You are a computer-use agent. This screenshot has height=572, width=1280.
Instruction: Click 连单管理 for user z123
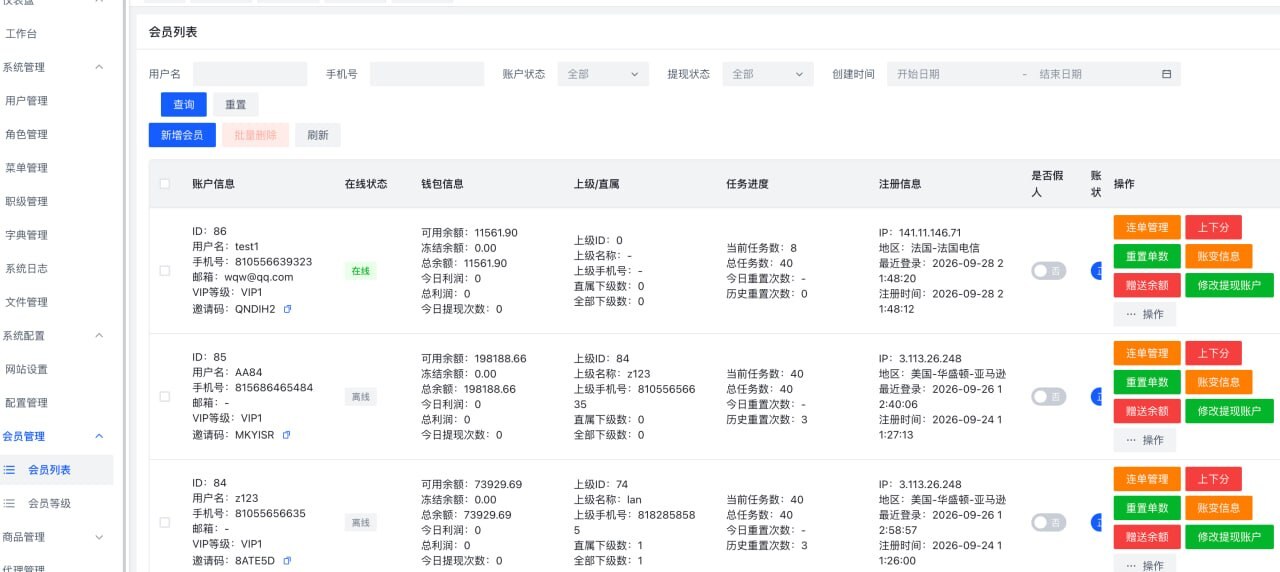pos(1147,479)
